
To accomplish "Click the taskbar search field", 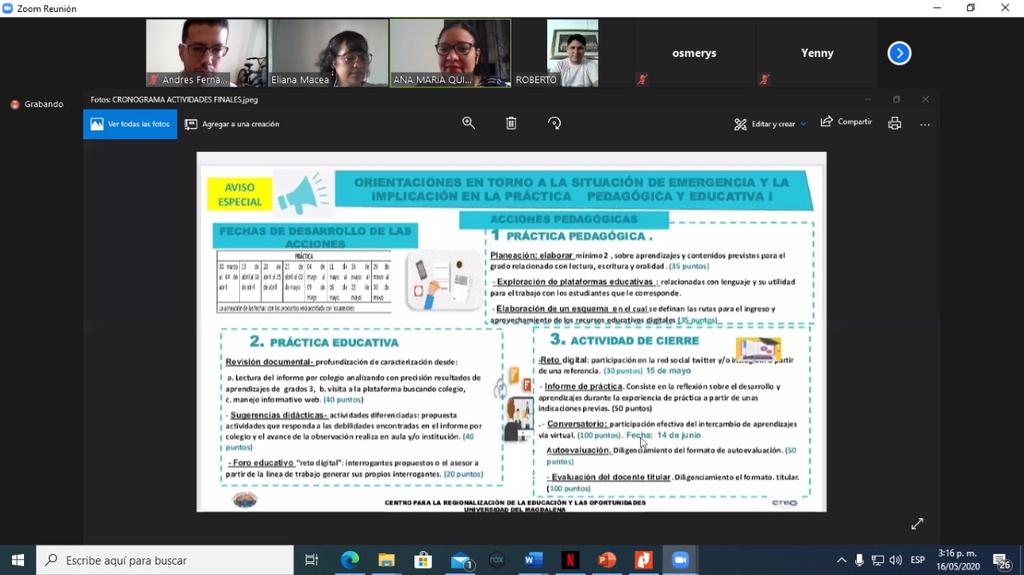I will click(x=165, y=560).
